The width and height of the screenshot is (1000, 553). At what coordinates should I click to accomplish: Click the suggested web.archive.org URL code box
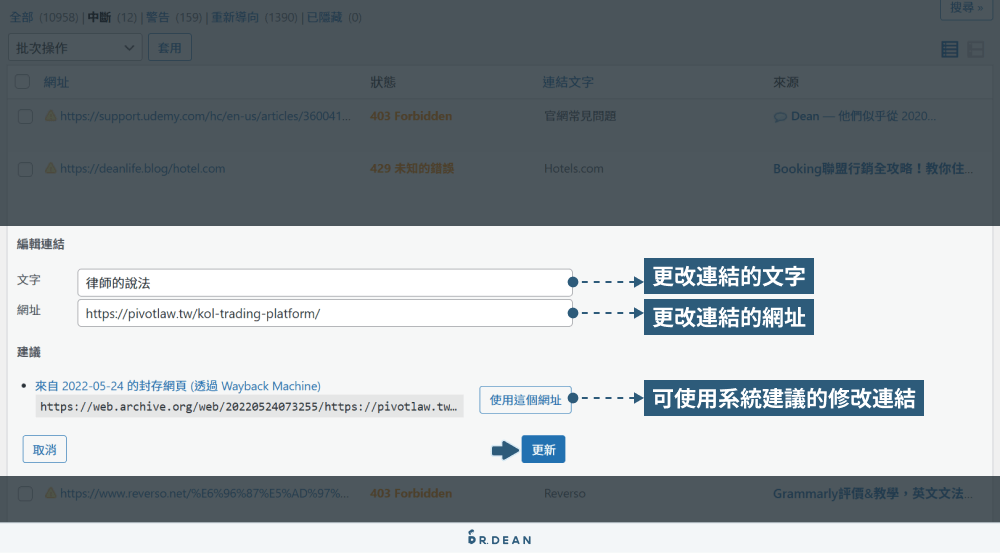(x=249, y=406)
